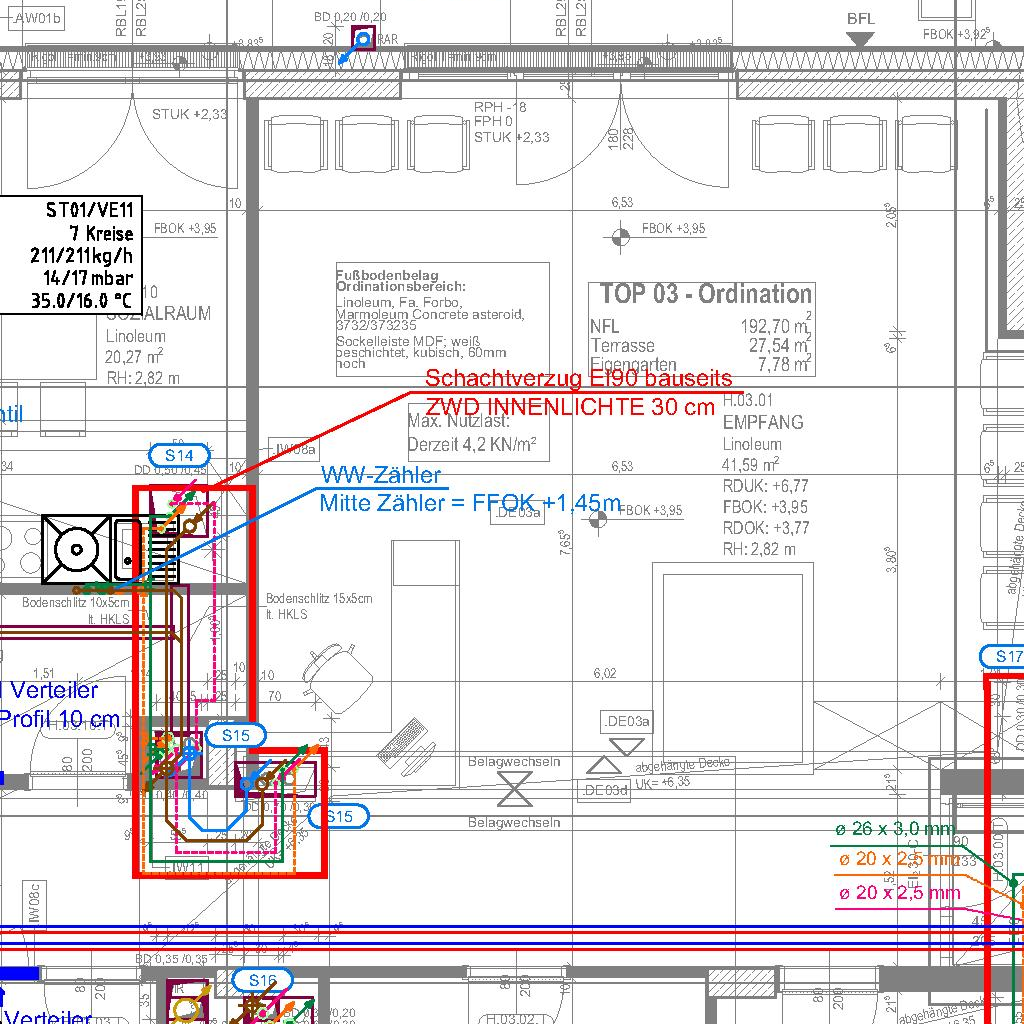1024x1024 pixels.
Task: Click the 'FBOK: +3,95' room value
Action: (x=765, y=507)
